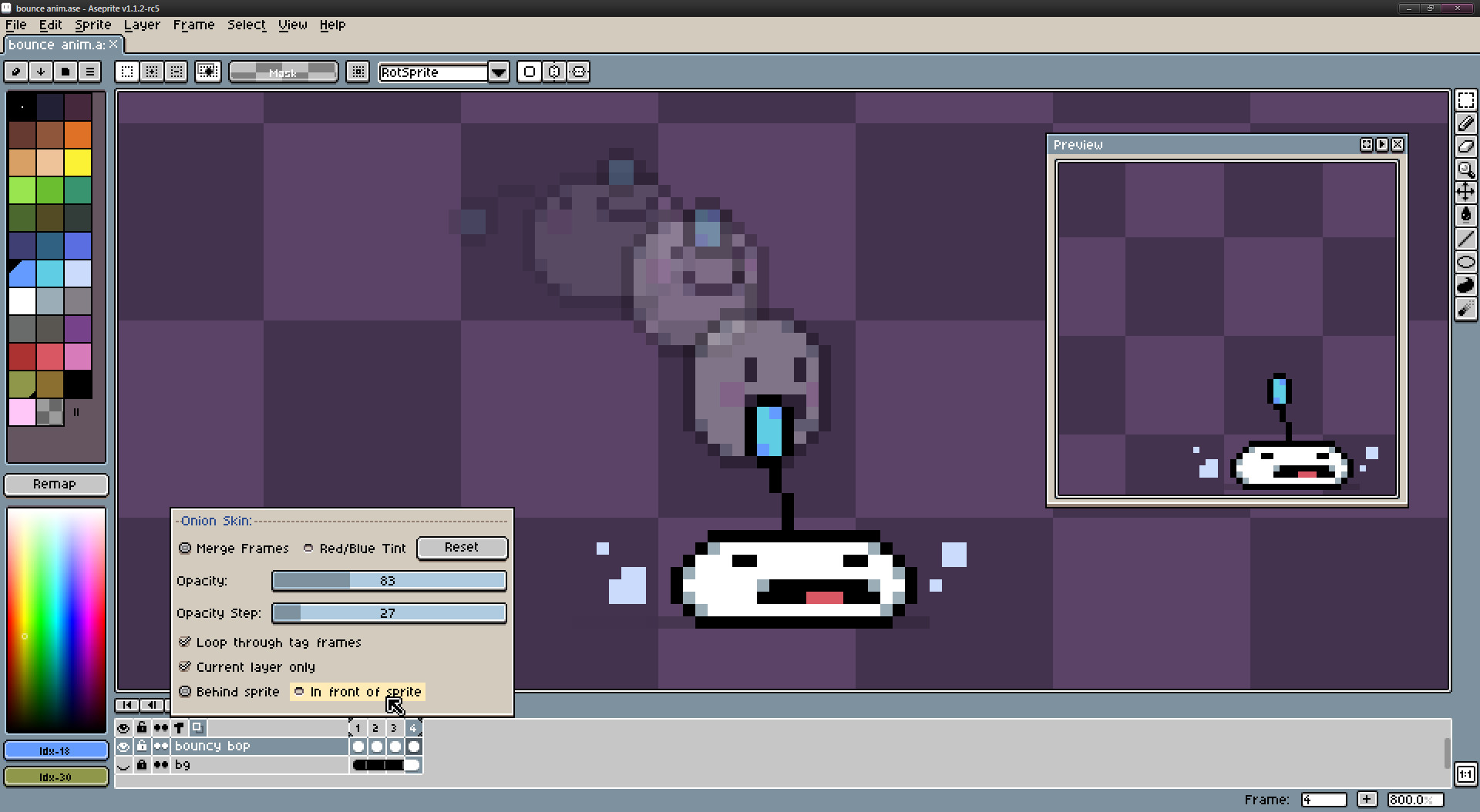Adjust the Opacity slider in Onion Skin
Screen dimensions: 1480x812
pyautogui.click(x=388, y=580)
